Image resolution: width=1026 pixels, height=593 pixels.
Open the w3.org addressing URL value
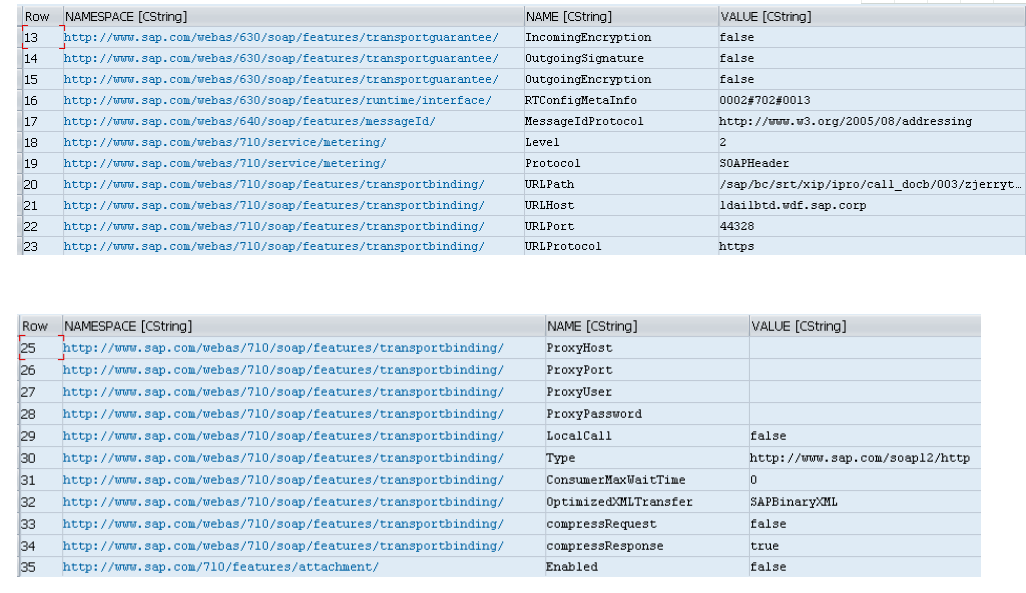click(844, 122)
